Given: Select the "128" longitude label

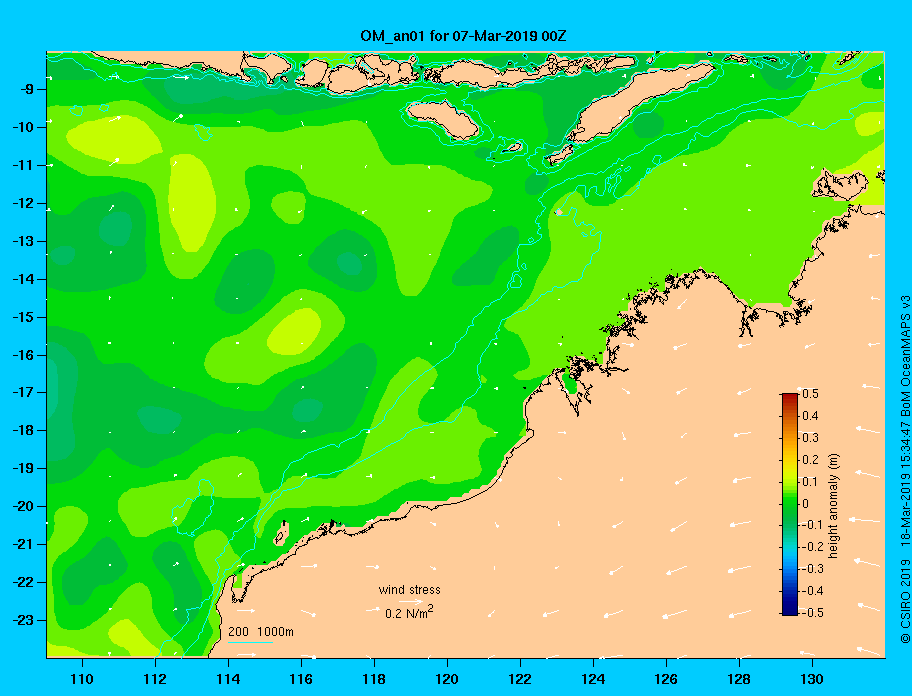Looking at the screenshot, I should coord(739,679).
